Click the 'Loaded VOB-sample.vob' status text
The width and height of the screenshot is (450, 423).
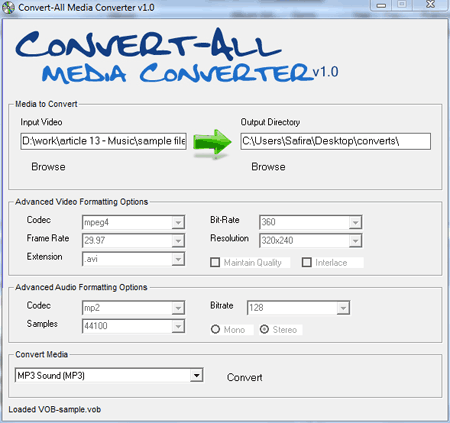click(55, 410)
